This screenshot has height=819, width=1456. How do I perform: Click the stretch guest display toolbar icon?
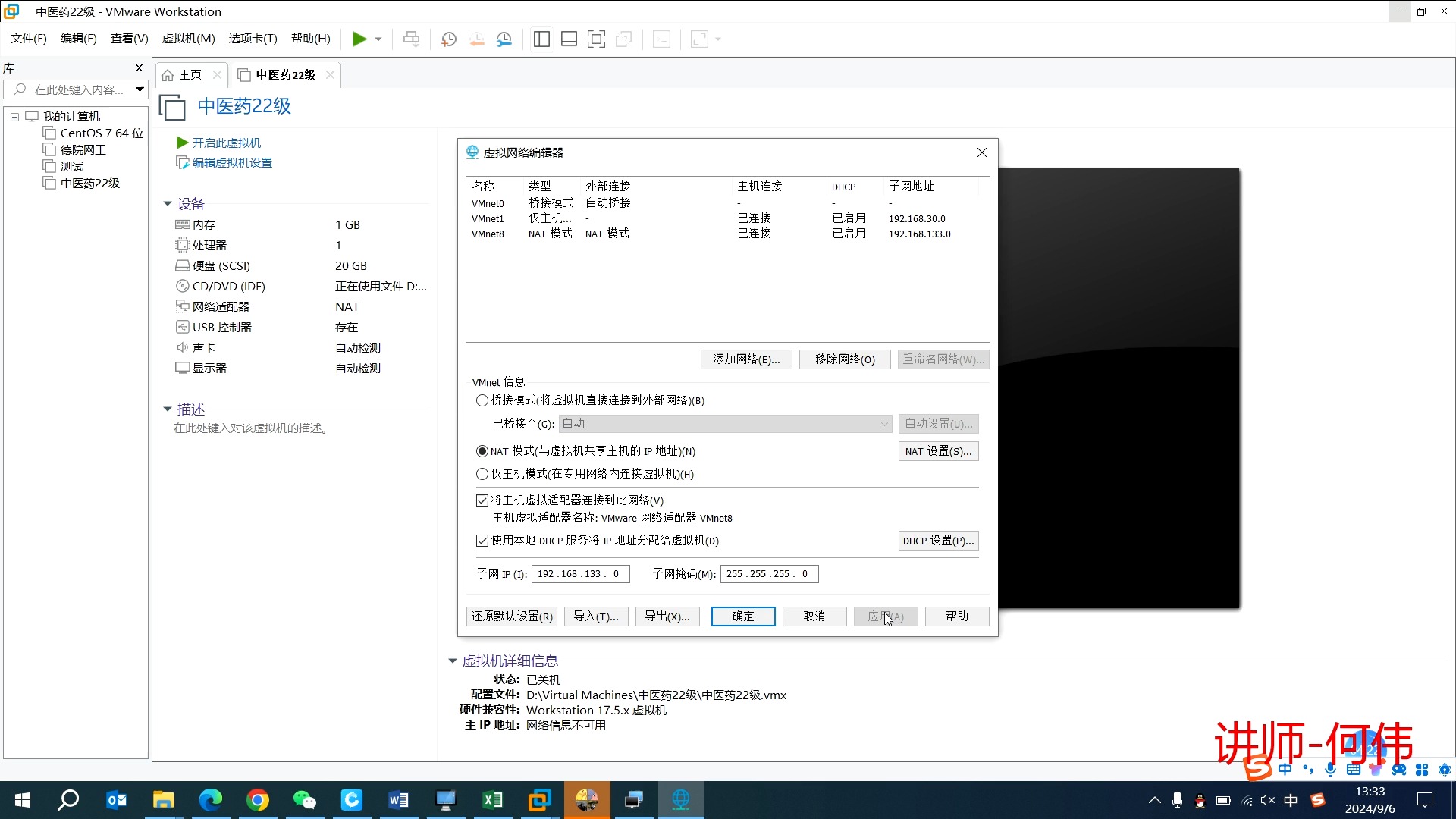click(699, 39)
